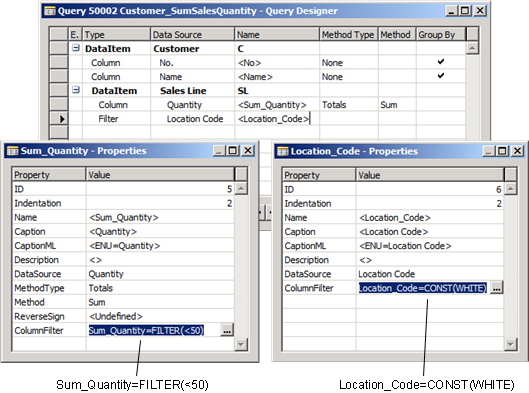
Task: Click the Type column header
Action: 117,34
